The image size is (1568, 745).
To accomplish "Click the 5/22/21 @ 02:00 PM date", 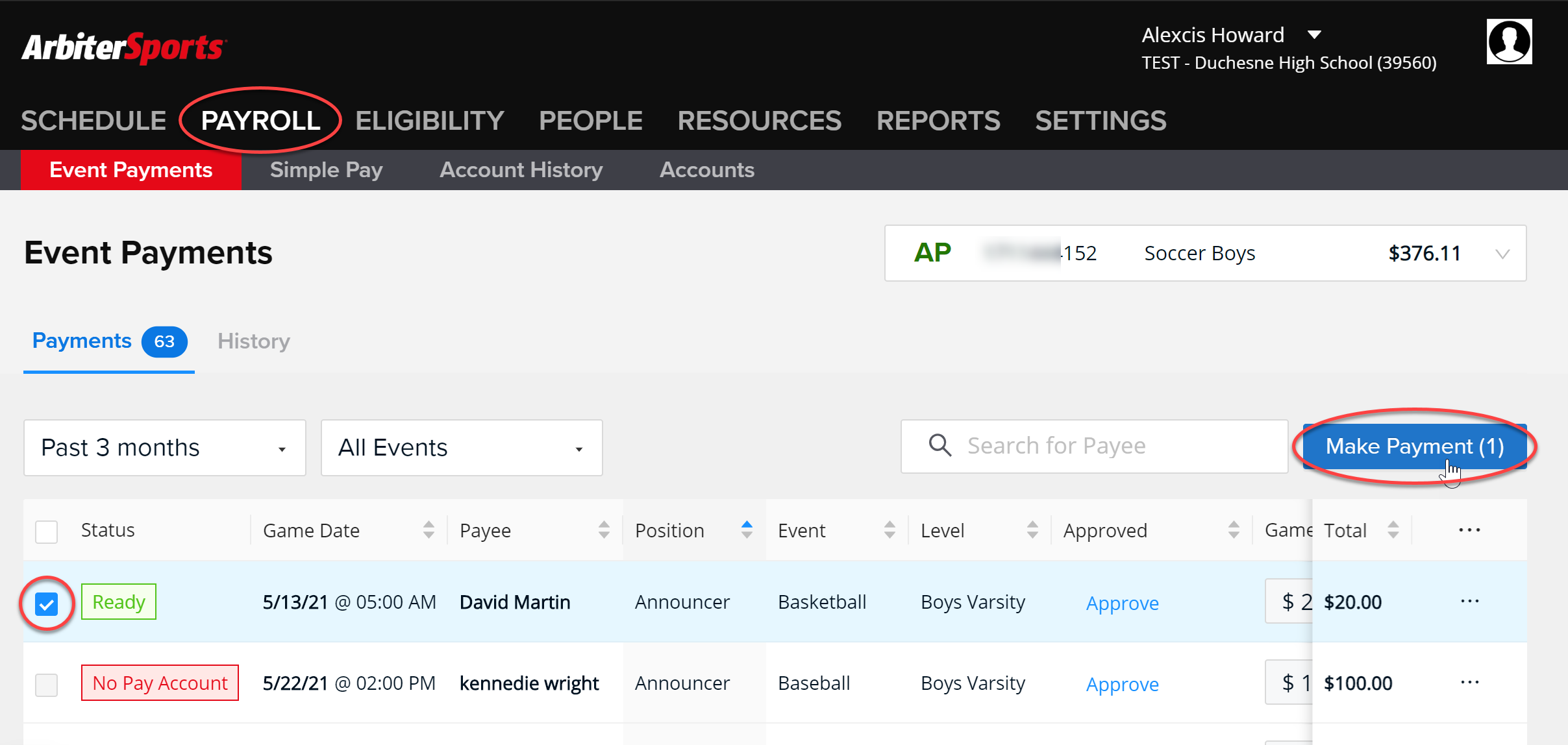I will coord(349,683).
